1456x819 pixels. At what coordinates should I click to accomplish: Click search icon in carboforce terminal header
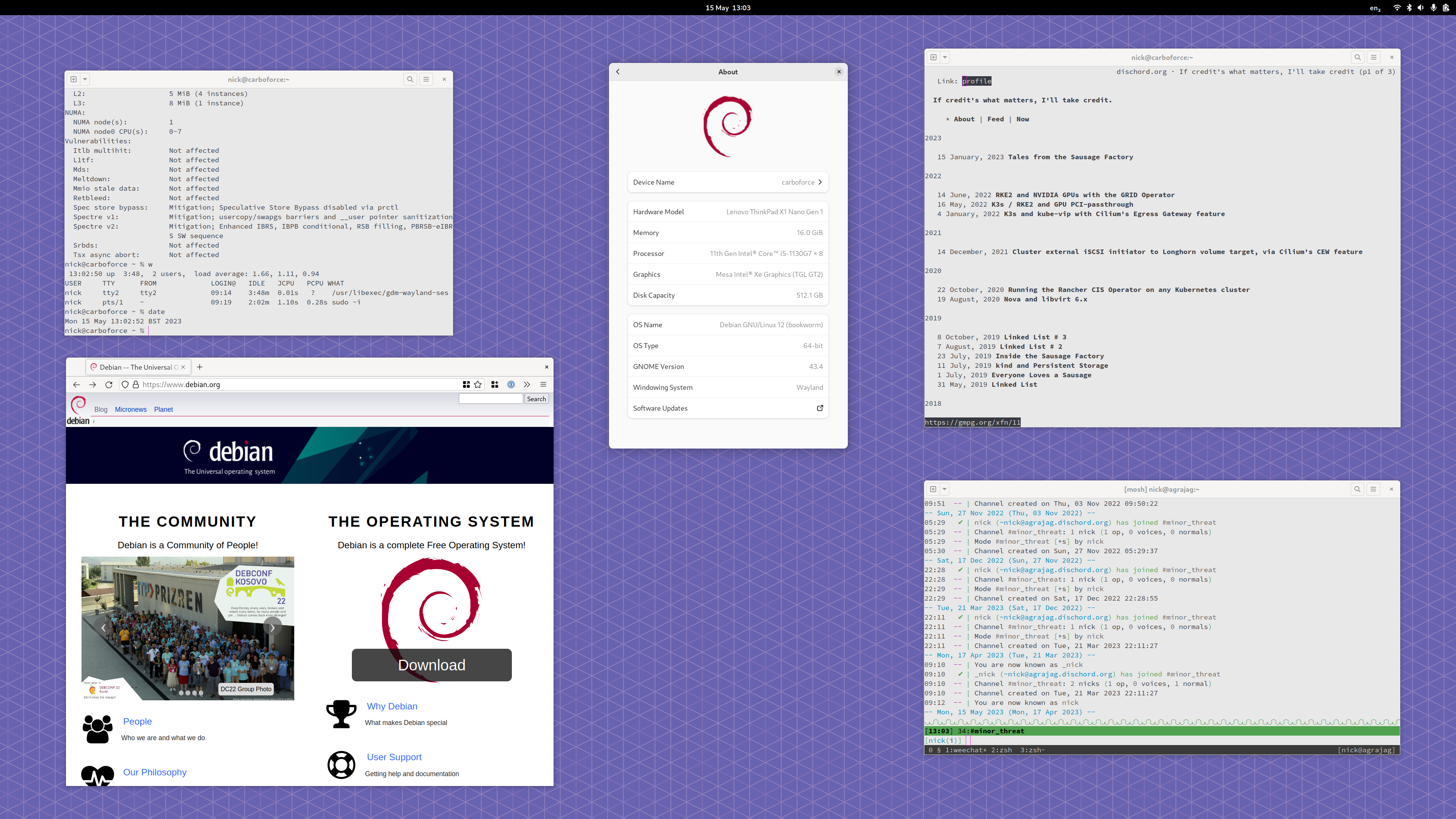410,79
